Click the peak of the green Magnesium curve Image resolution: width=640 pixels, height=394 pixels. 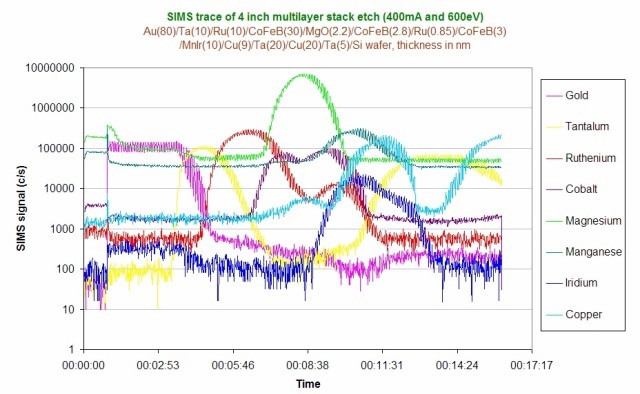304,75
